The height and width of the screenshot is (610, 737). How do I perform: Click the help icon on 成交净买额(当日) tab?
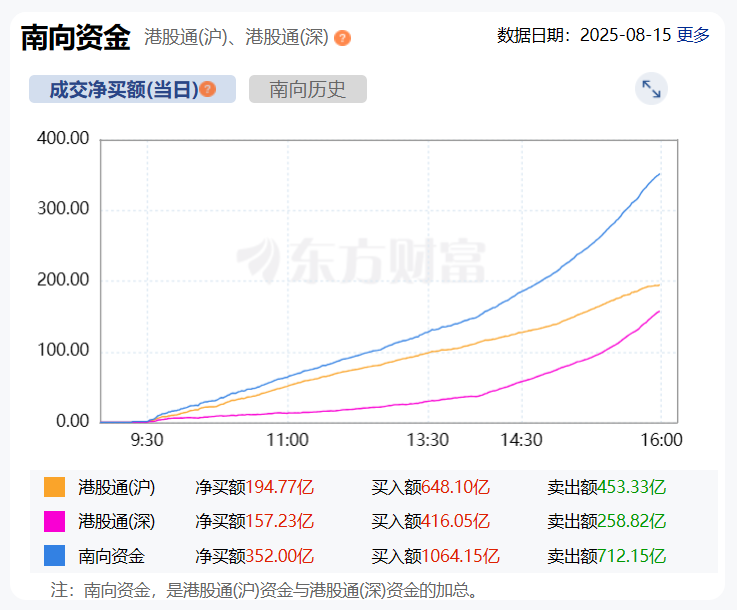[207, 89]
